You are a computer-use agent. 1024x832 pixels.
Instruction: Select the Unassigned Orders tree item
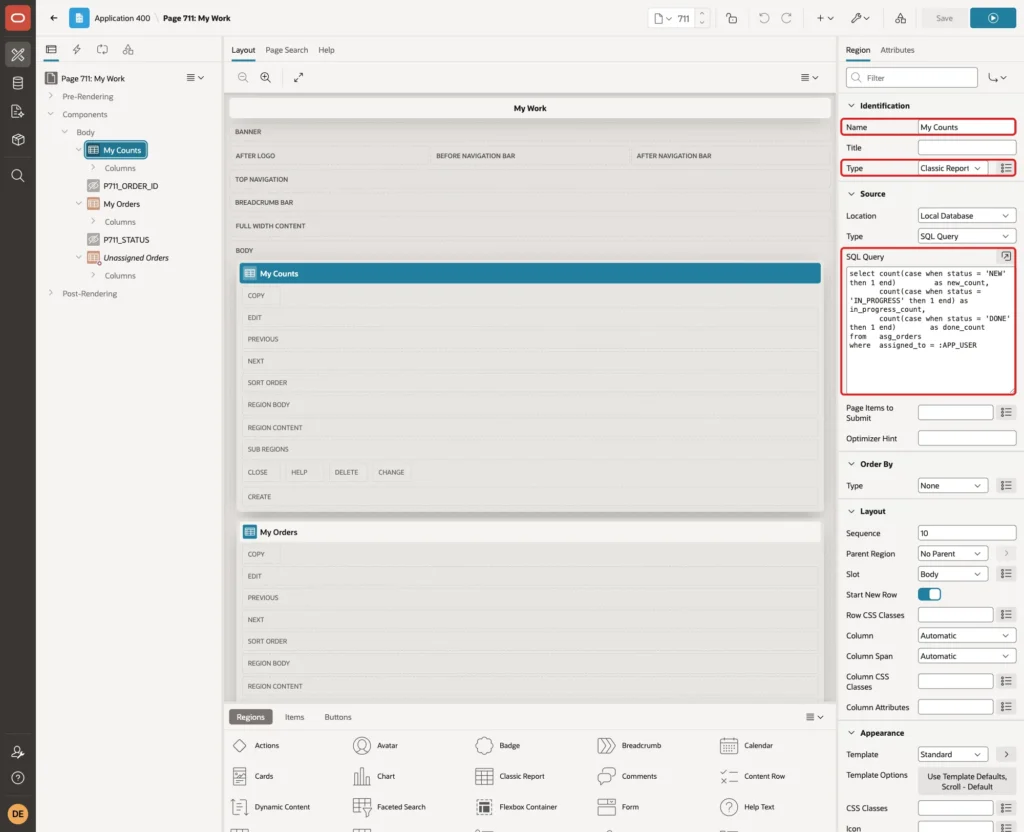[135, 258]
